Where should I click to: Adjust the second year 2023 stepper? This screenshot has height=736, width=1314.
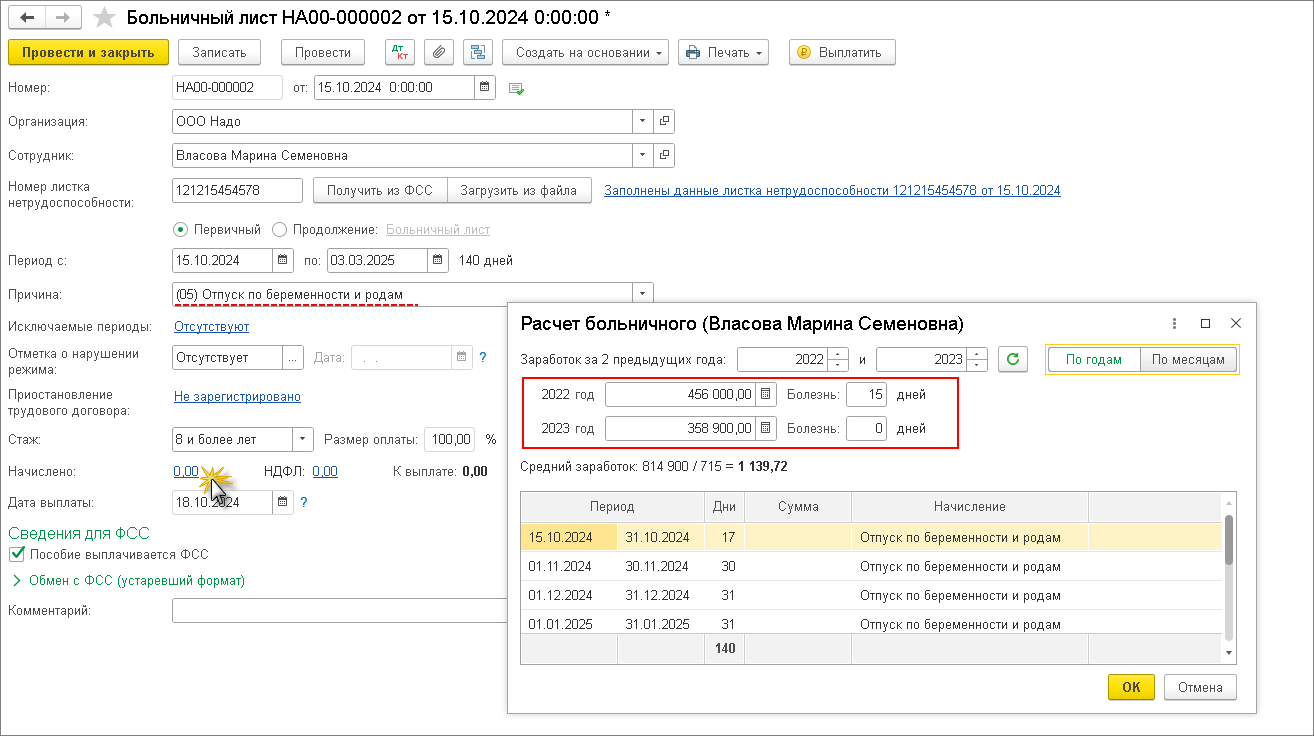click(978, 359)
